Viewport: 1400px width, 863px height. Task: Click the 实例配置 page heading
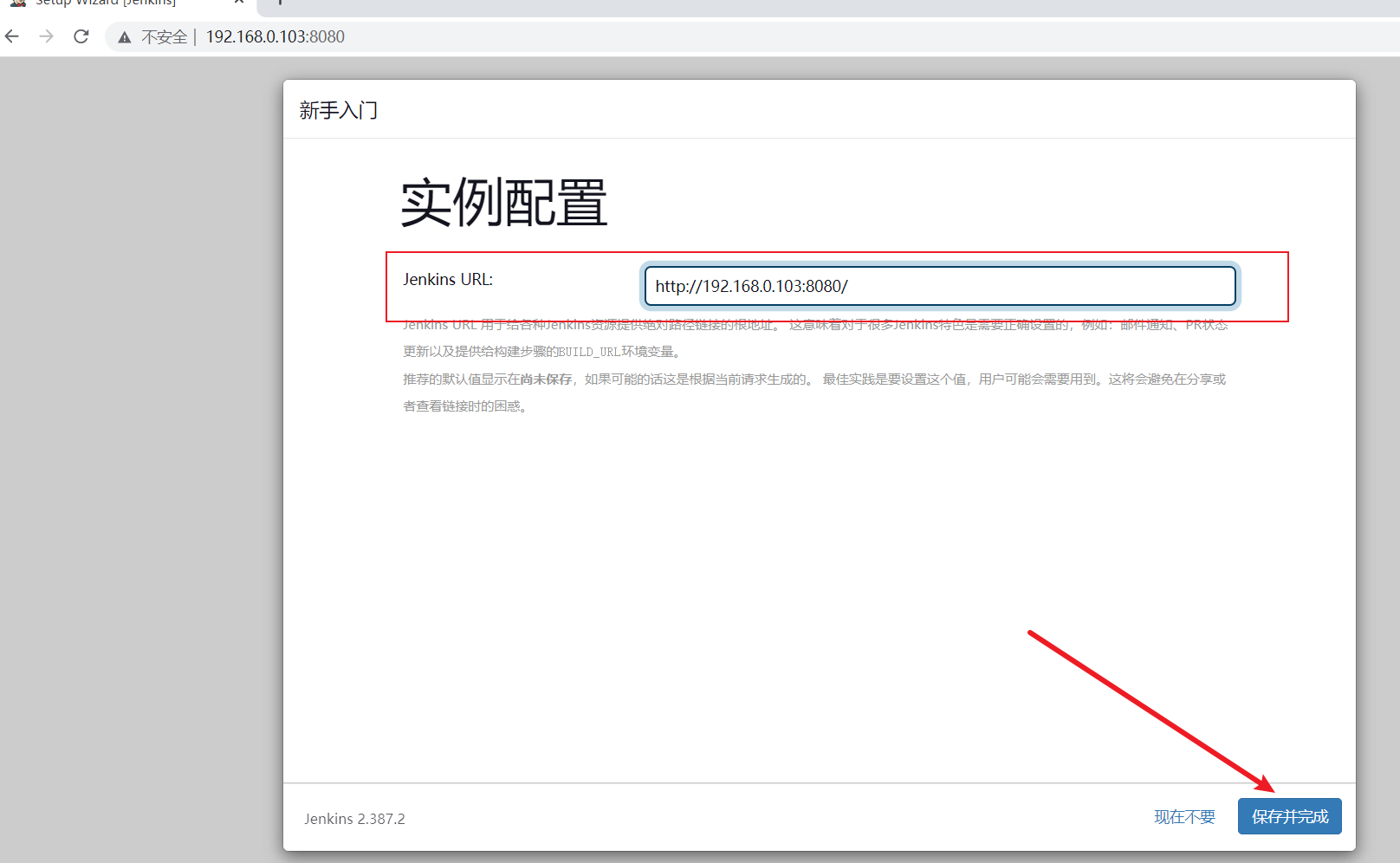point(503,203)
